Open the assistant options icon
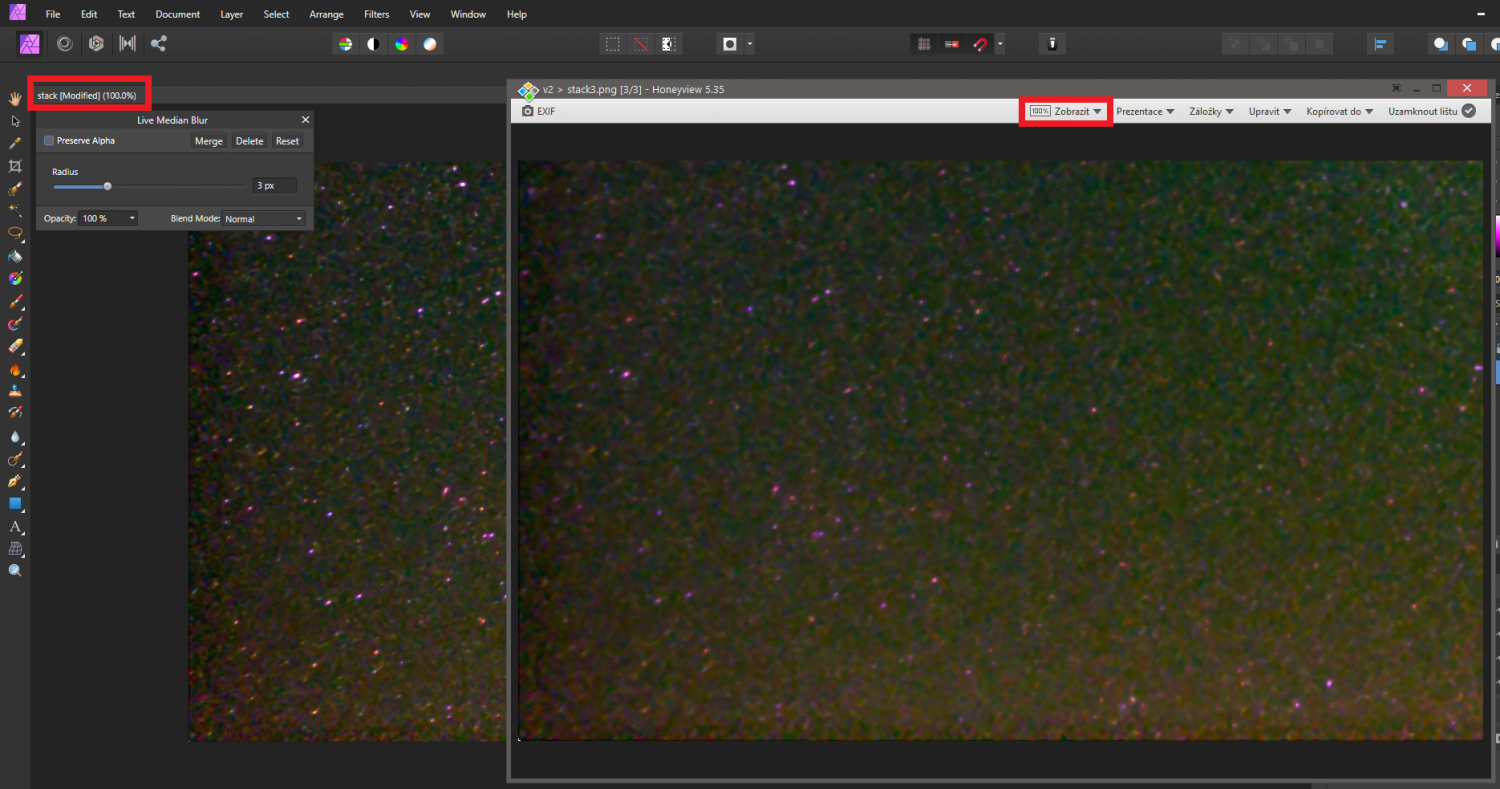The image size is (1500, 789). [x=1052, y=43]
